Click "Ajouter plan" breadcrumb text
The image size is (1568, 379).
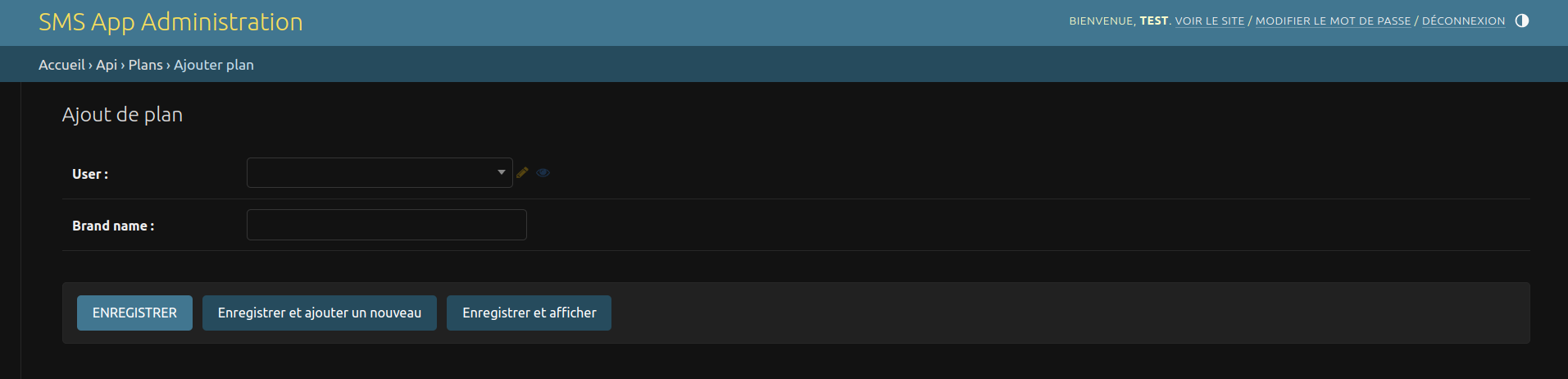tap(214, 65)
